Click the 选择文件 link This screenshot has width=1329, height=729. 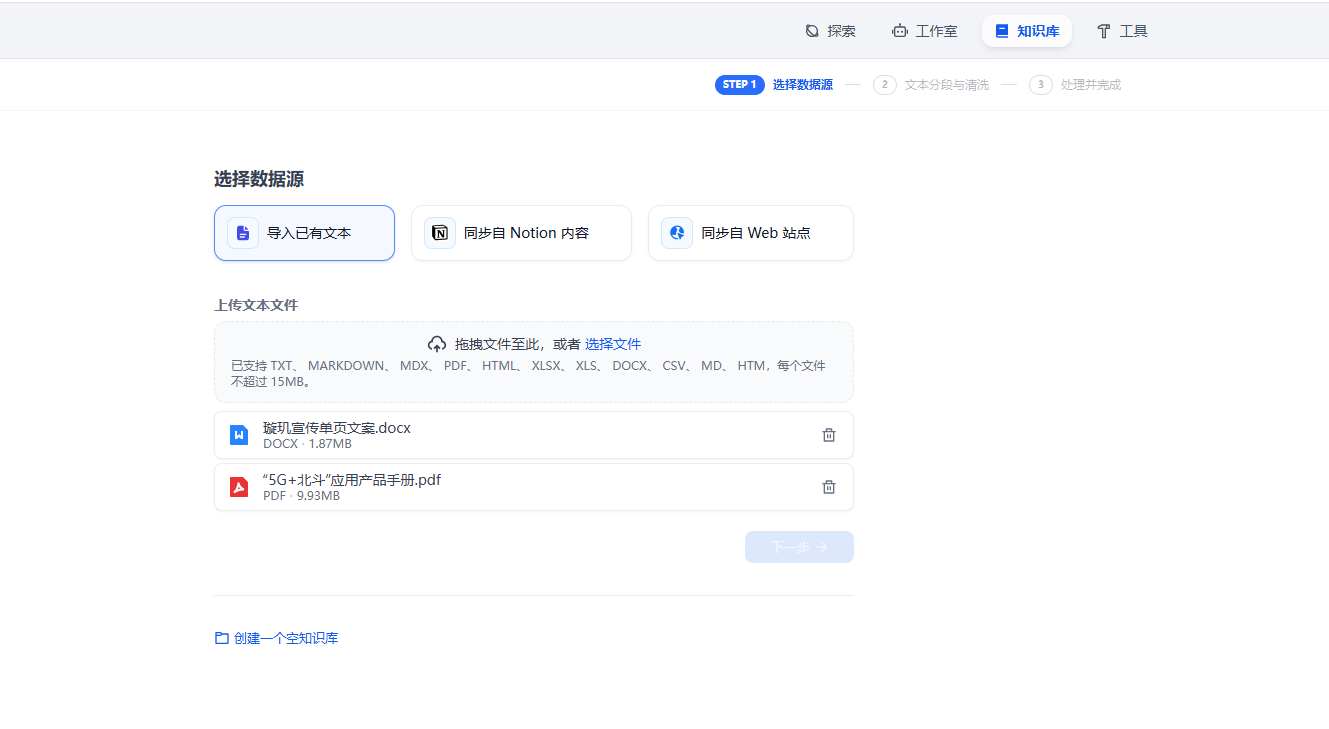(x=613, y=344)
